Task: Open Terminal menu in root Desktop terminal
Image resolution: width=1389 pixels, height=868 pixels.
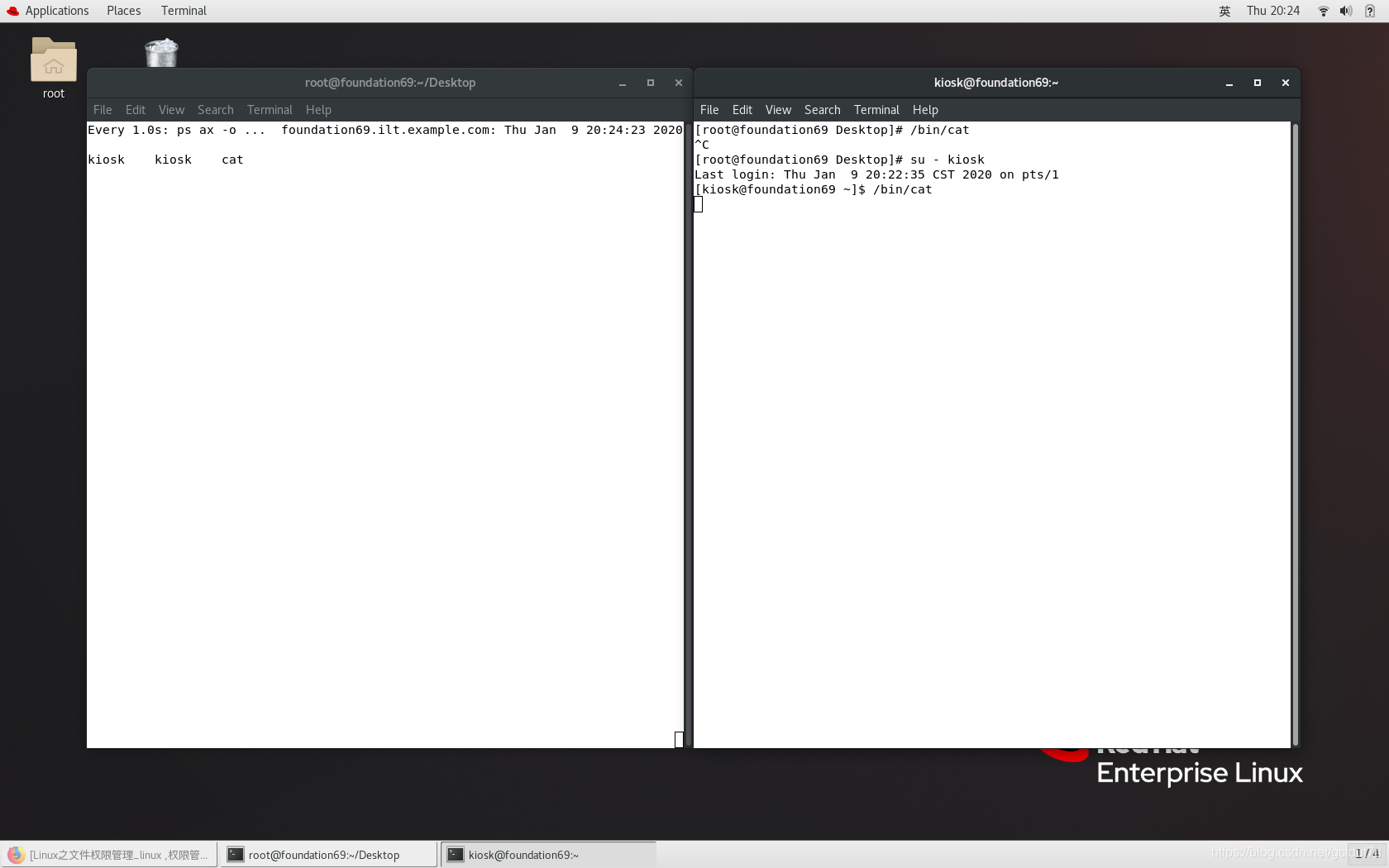Action: point(270,110)
